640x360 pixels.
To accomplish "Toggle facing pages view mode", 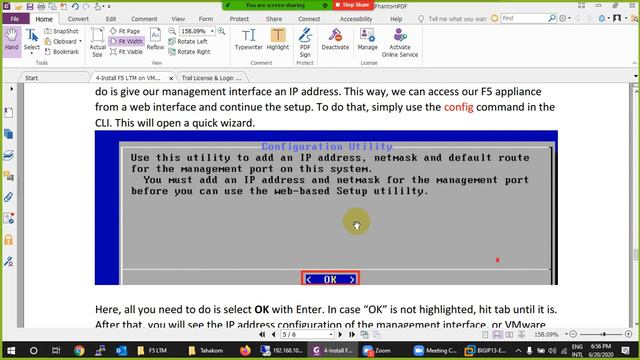I will [x=509, y=335].
